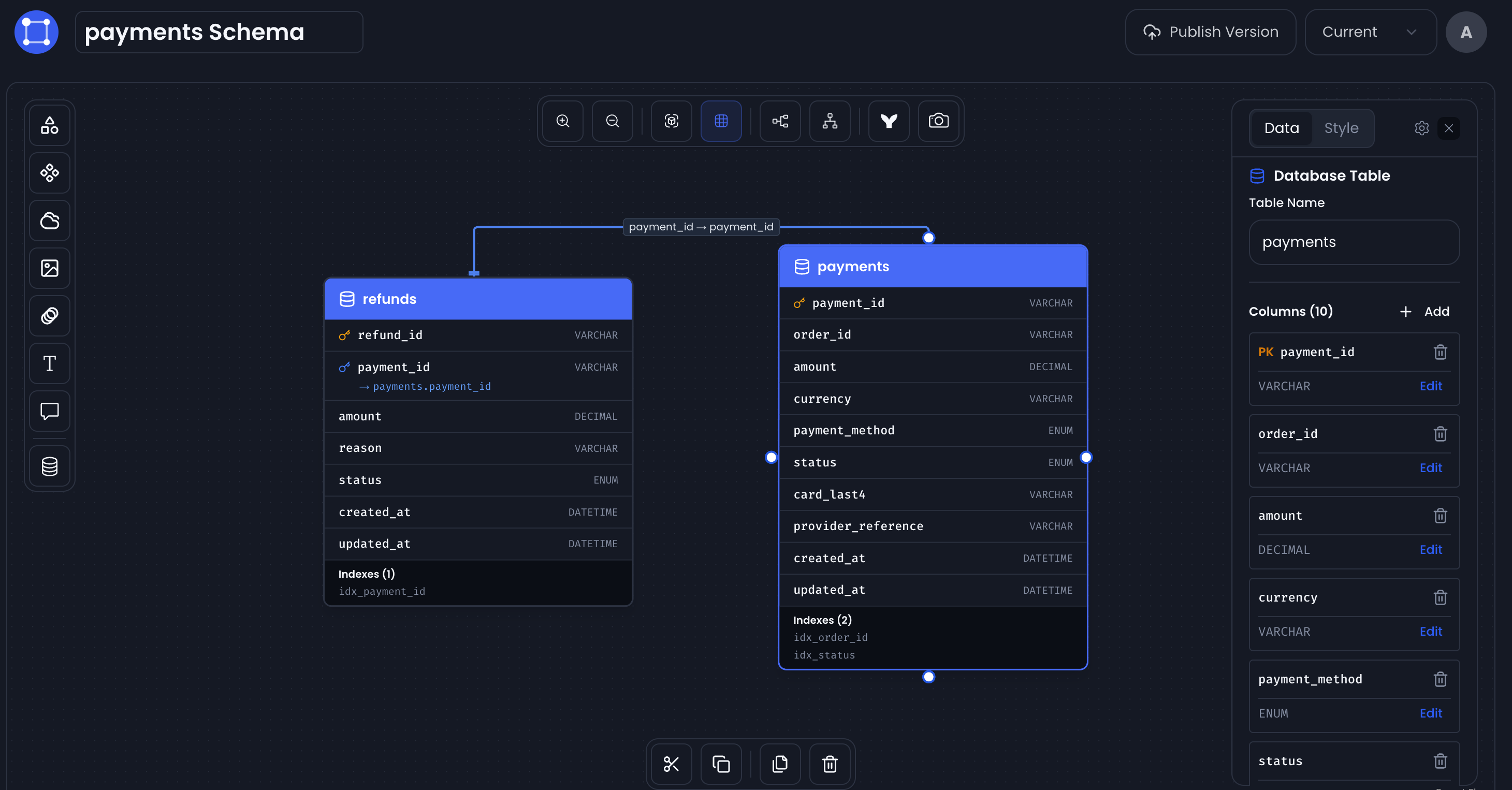
Task: Open the user avatar A menu
Action: (x=1465, y=32)
